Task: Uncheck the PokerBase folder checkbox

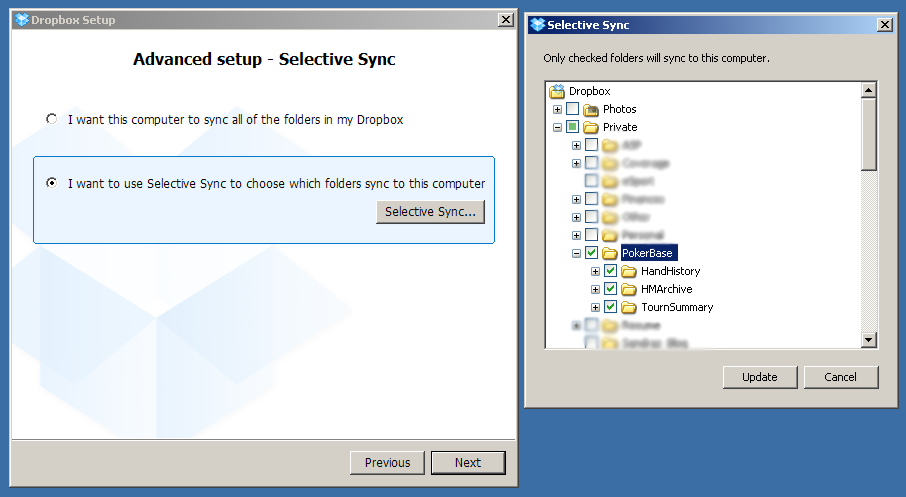Action: click(x=592, y=253)
